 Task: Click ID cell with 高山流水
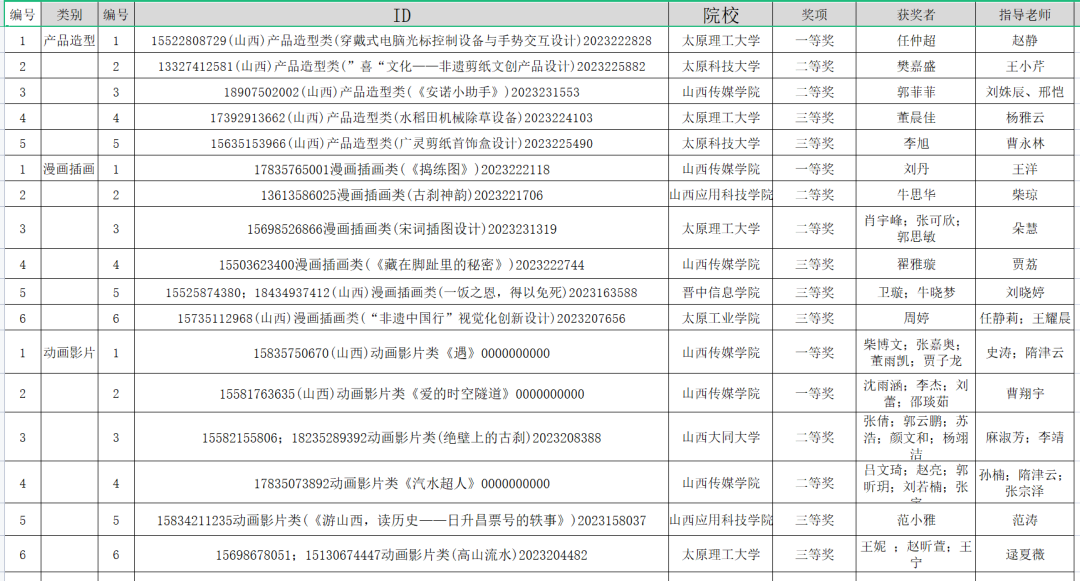[x=402, y=555]
